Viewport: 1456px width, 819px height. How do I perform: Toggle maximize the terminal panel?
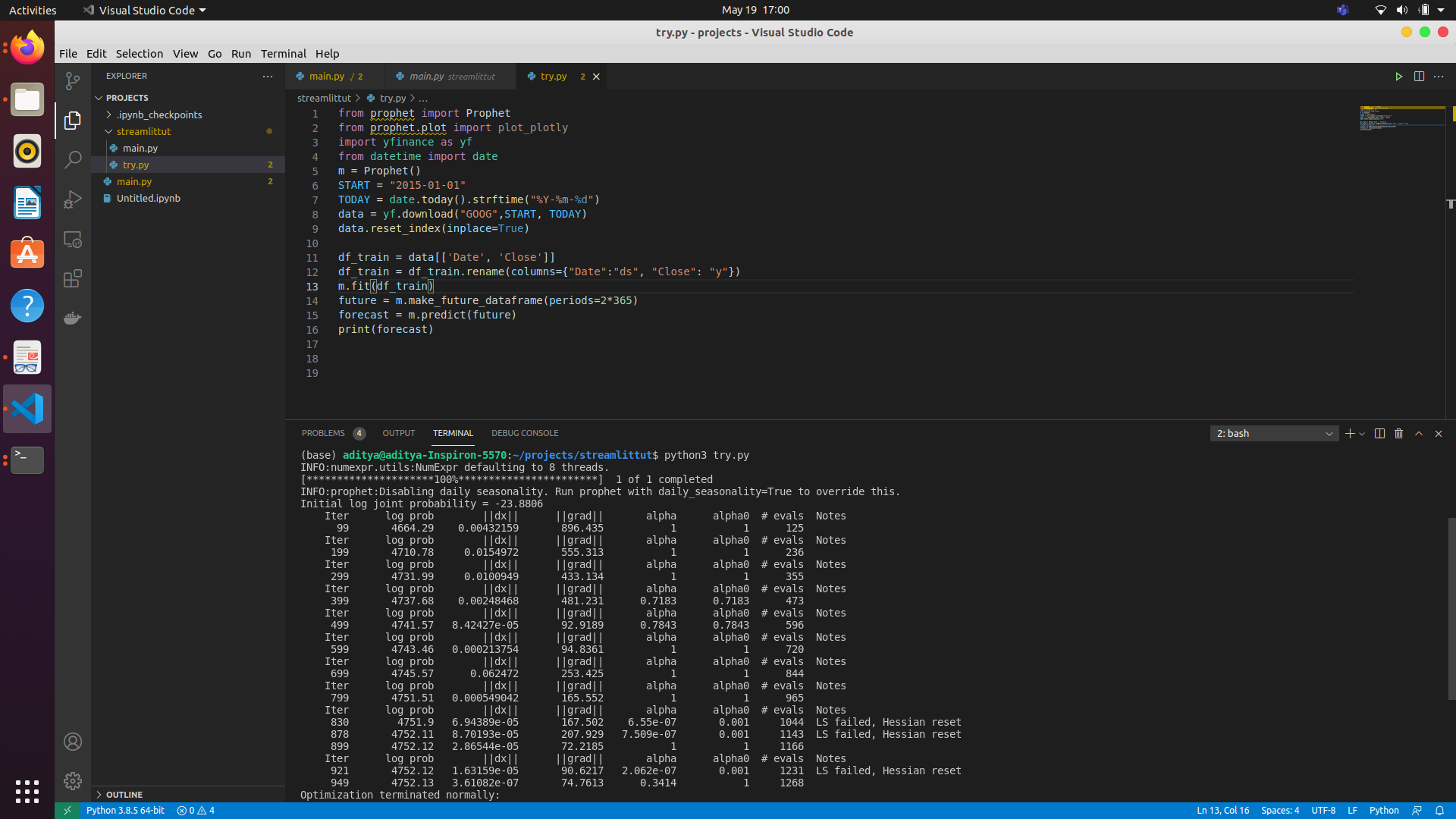click(1418, 433)
